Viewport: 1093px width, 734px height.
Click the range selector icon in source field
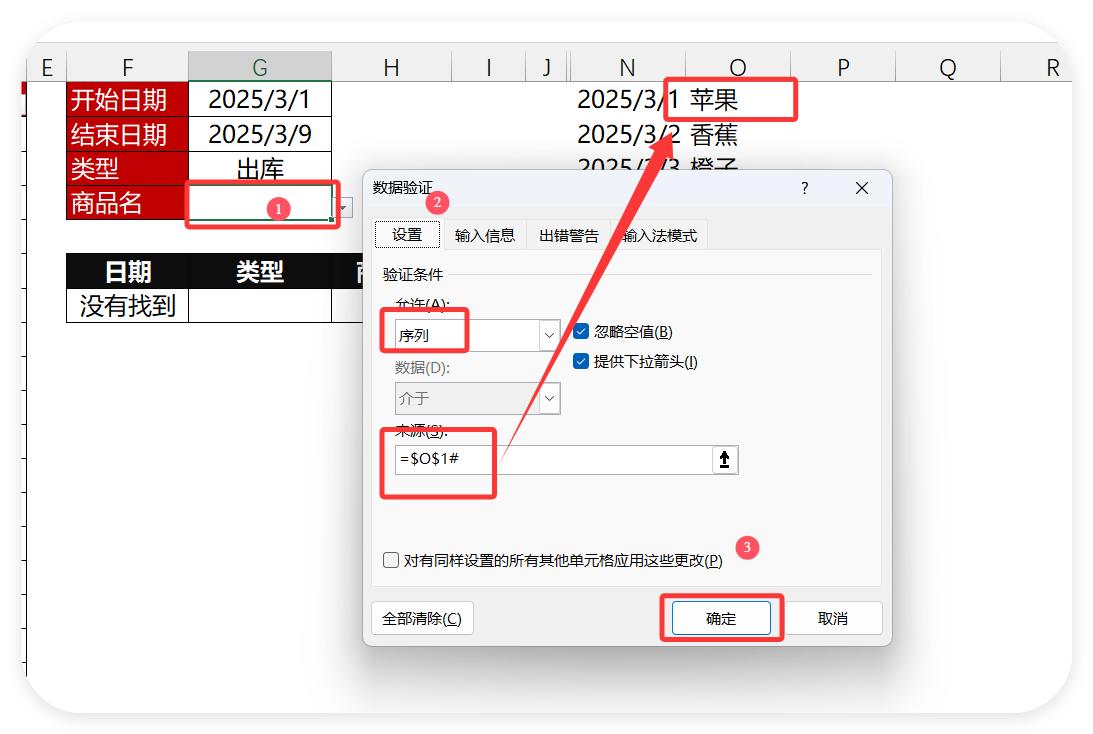tap(724, 460)
